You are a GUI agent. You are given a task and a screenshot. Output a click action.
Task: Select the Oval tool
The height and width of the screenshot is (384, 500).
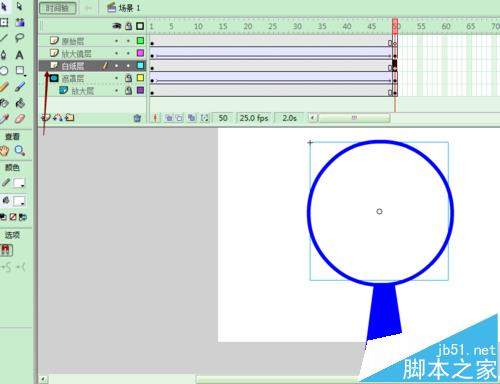pos(4,71)
